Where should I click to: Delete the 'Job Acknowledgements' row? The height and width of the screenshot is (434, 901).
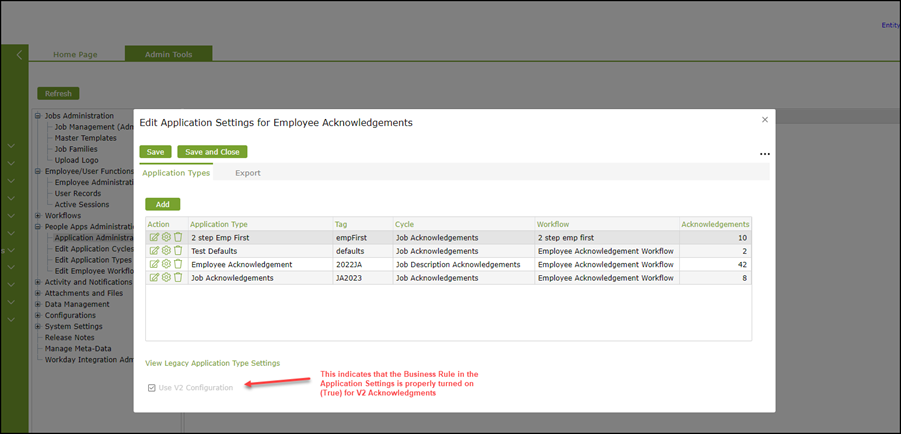coord(178,278)
